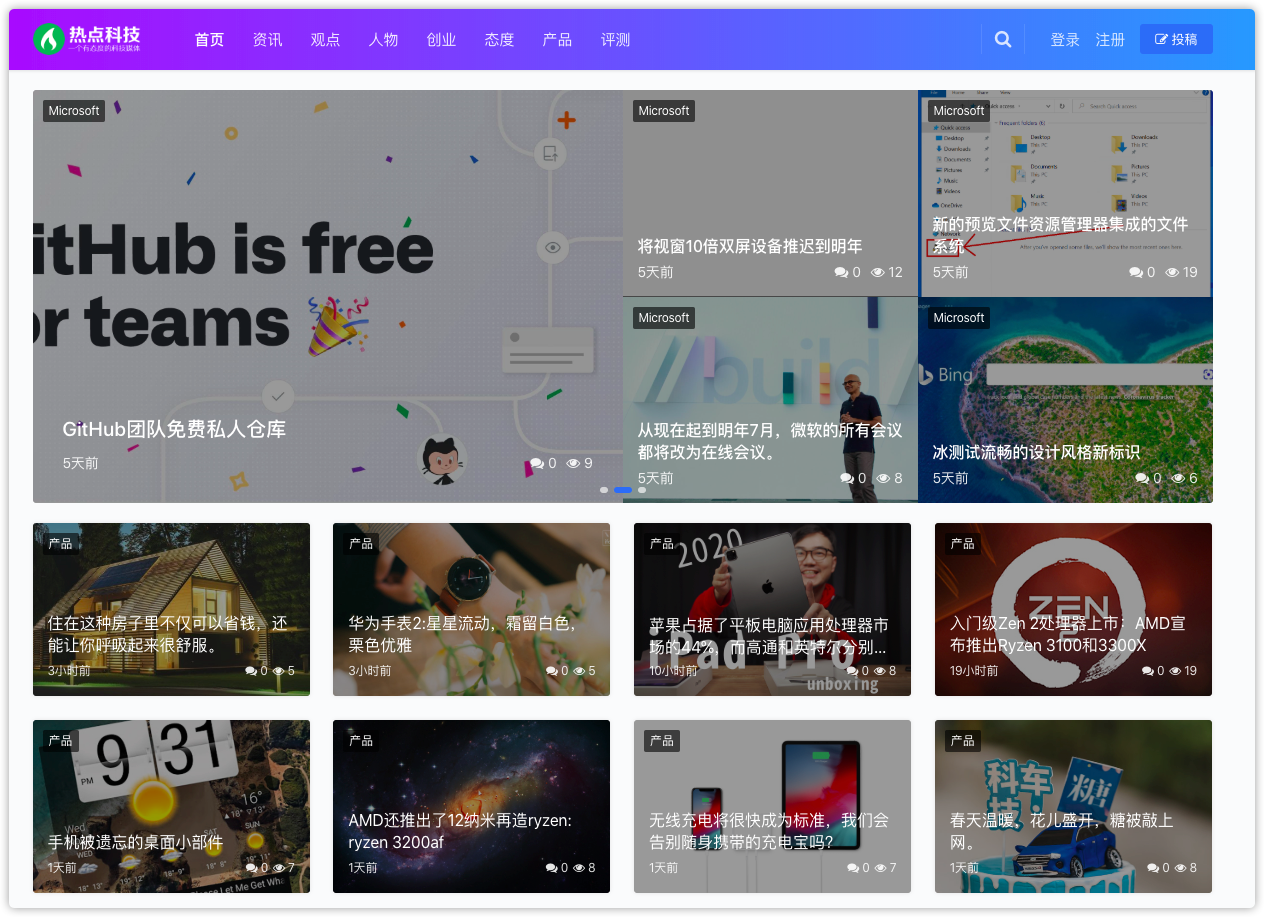
Task: Open 手机被遗忘的桌面小部件 article
Action: coord(136,842)
